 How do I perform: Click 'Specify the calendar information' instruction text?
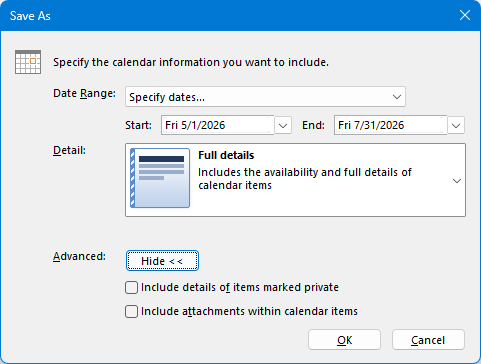[191, 62]
